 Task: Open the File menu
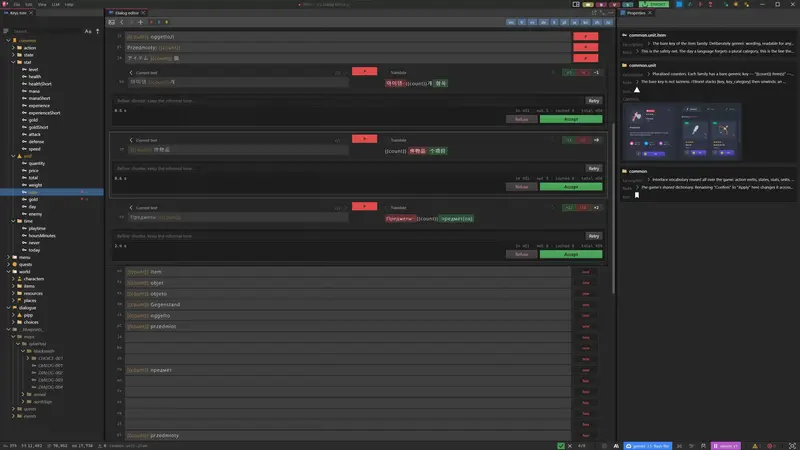16,4
